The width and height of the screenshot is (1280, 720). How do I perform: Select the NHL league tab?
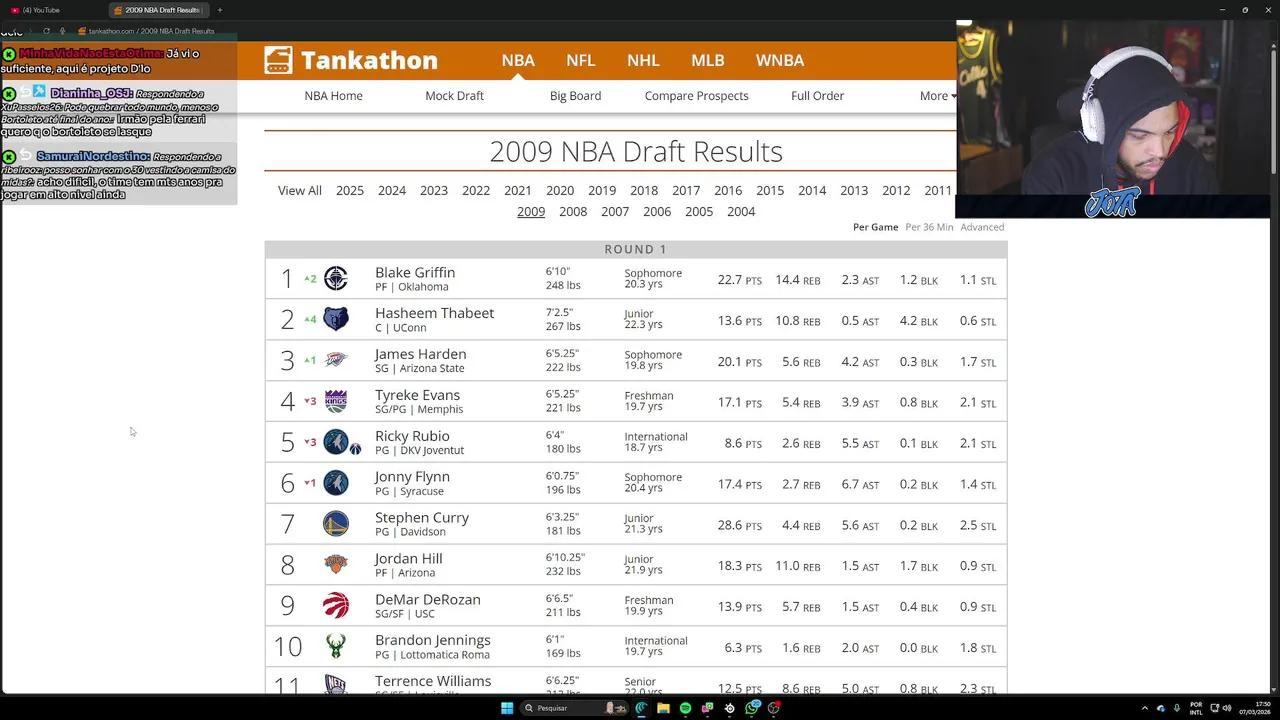point(643,60)
